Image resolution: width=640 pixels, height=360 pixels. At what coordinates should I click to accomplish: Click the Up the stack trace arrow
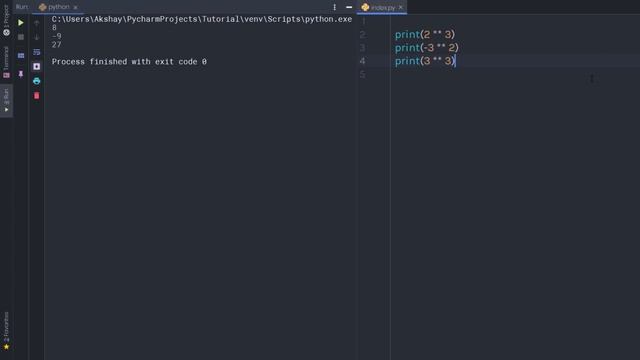[x=37, y=23]
